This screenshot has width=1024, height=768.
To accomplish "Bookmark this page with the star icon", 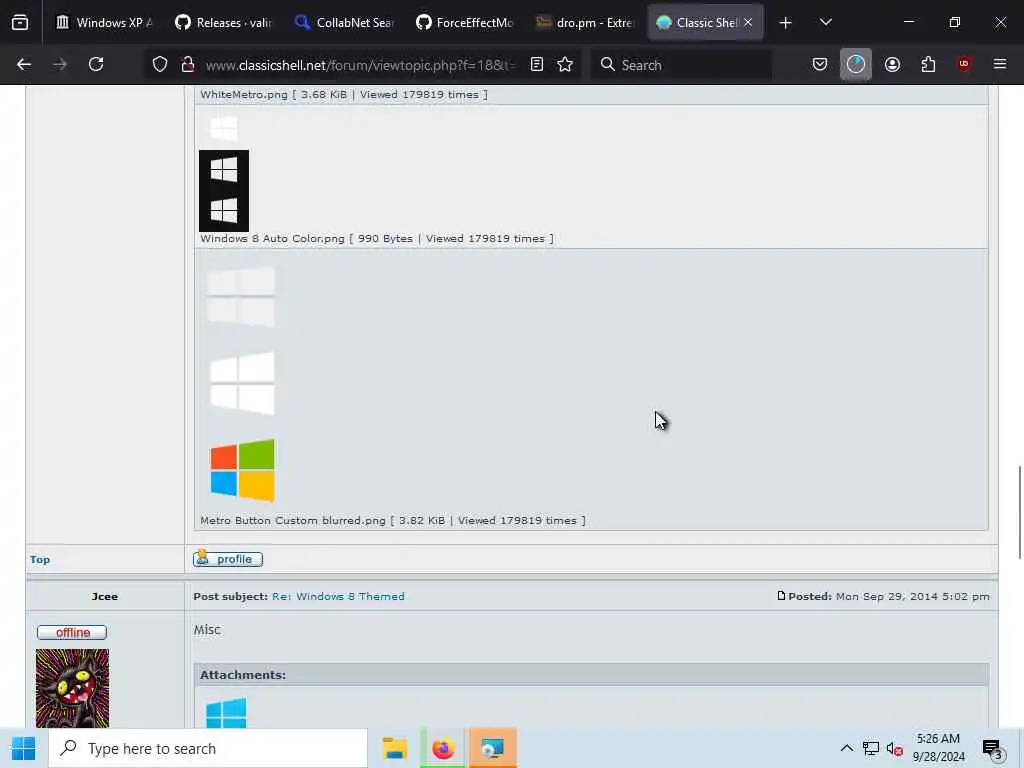I will coord(565,64).
